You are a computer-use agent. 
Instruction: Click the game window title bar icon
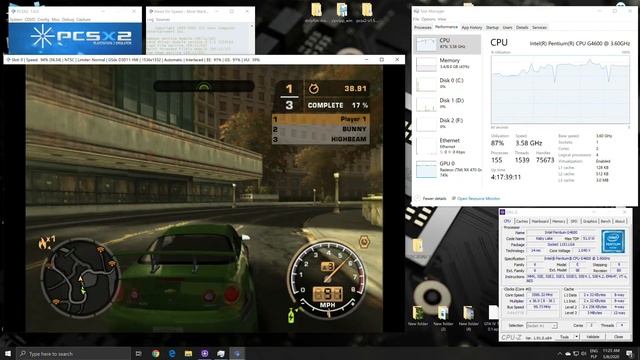(8, 60)
